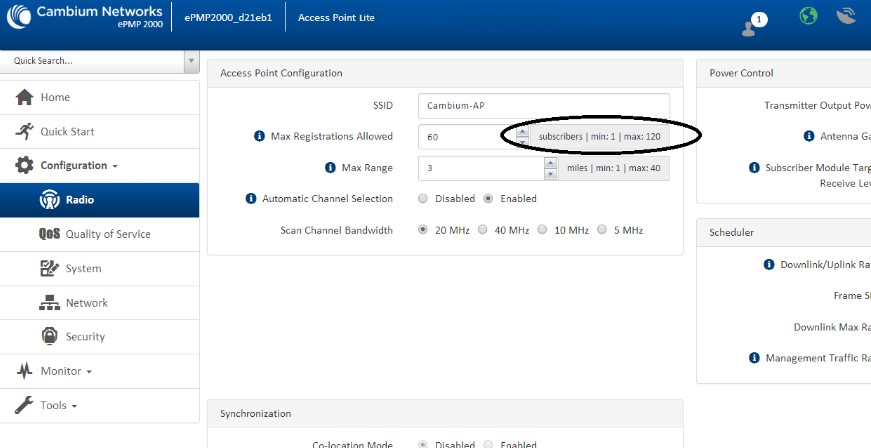Select 40 MHz scan channel bandwidth
This screenshot has width=871, height=448.
click(x=483, y=229)
